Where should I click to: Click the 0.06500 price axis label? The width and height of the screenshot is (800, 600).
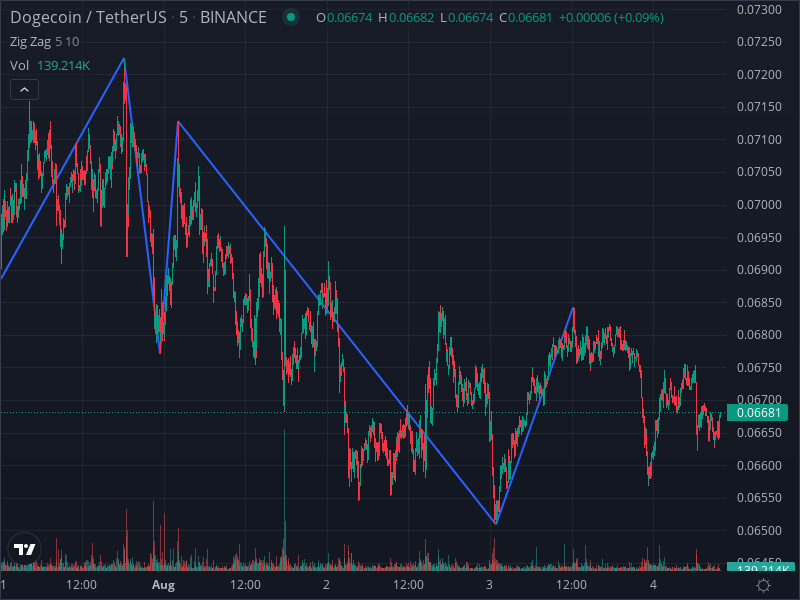coord(759,531)
